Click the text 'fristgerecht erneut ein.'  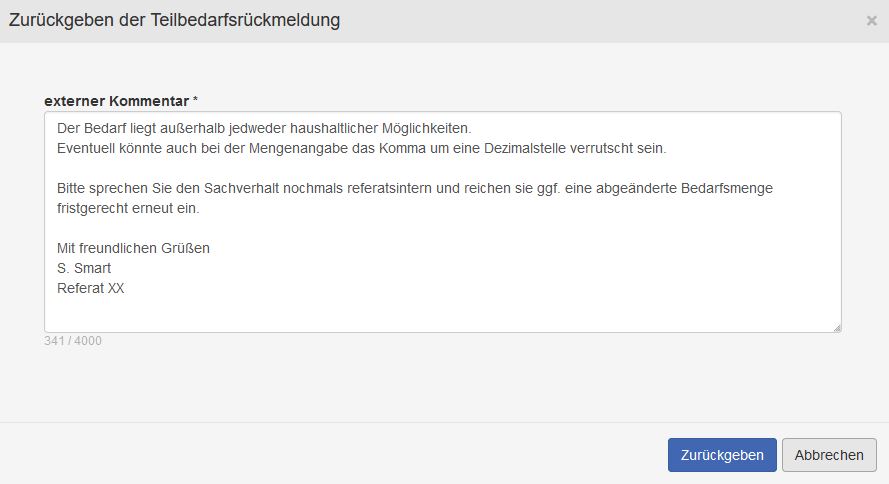129,208
